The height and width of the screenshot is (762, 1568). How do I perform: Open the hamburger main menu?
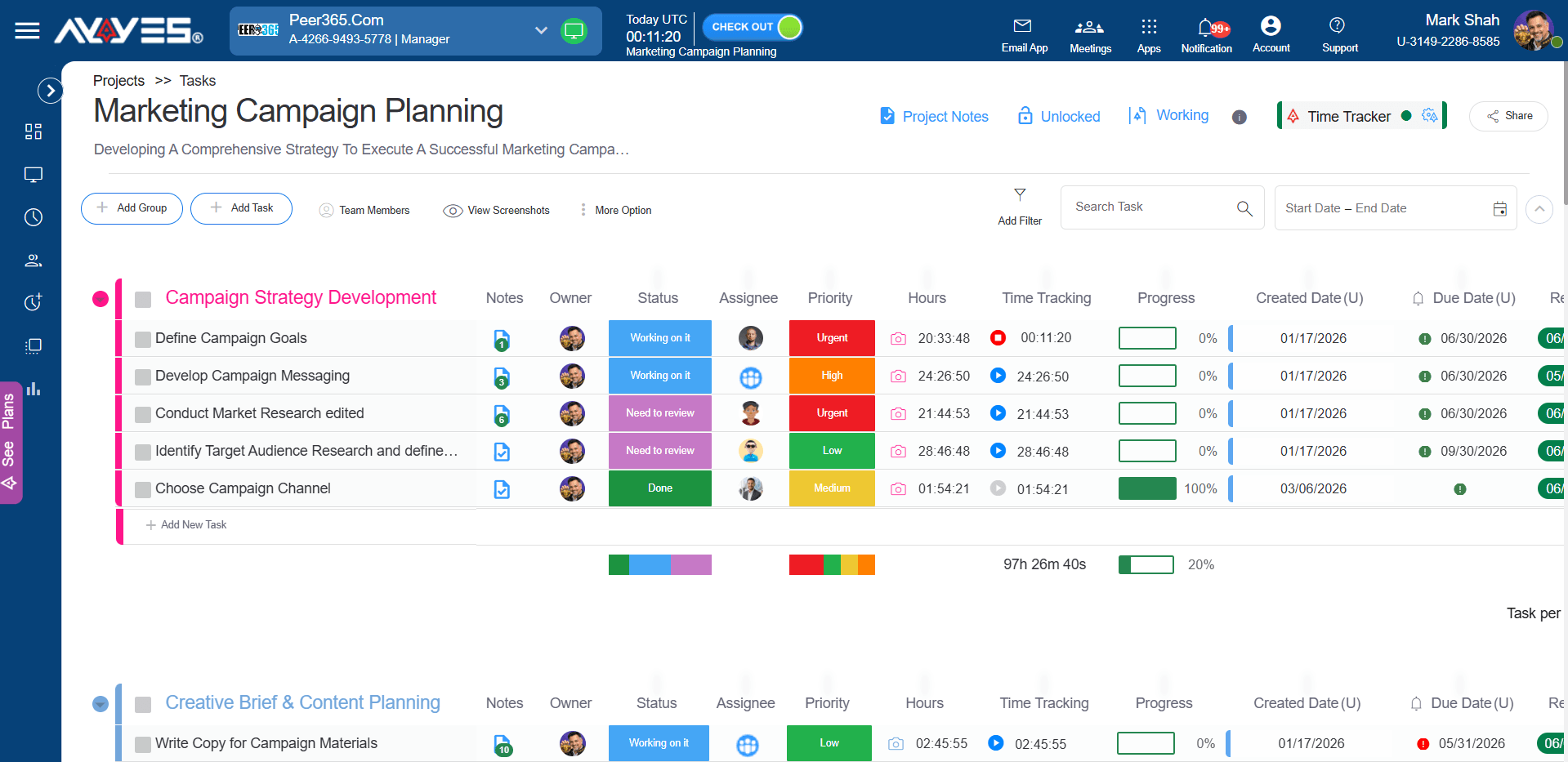pyautogui.click(x=27, y=31)
